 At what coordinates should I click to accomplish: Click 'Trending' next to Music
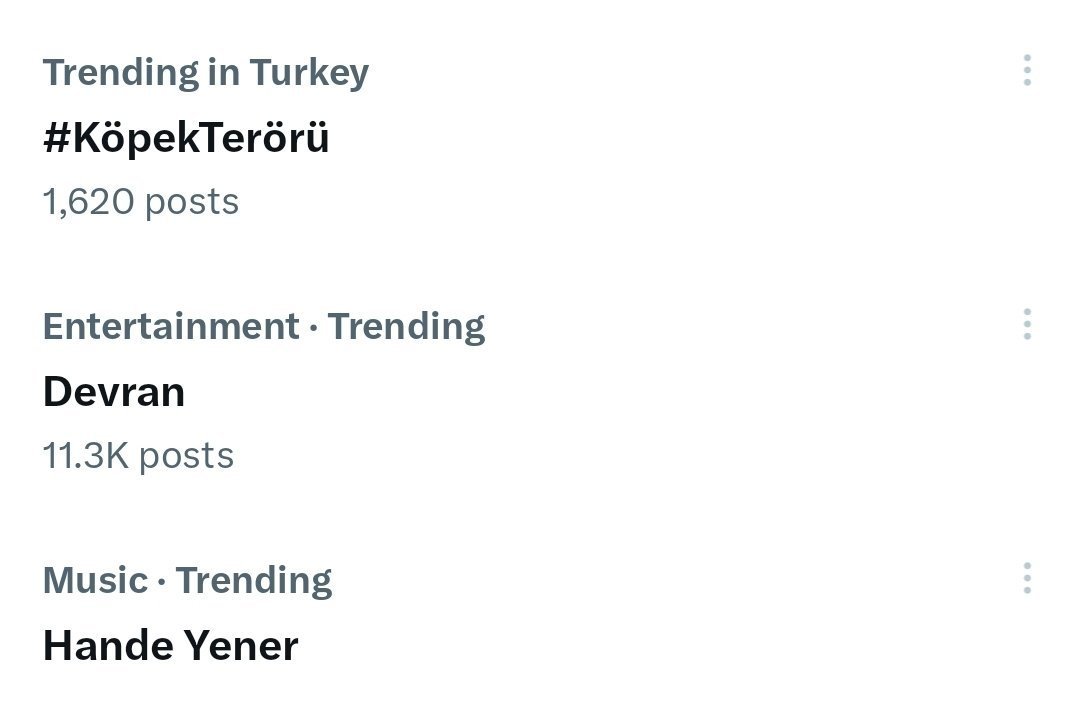[x=254, y=580]
